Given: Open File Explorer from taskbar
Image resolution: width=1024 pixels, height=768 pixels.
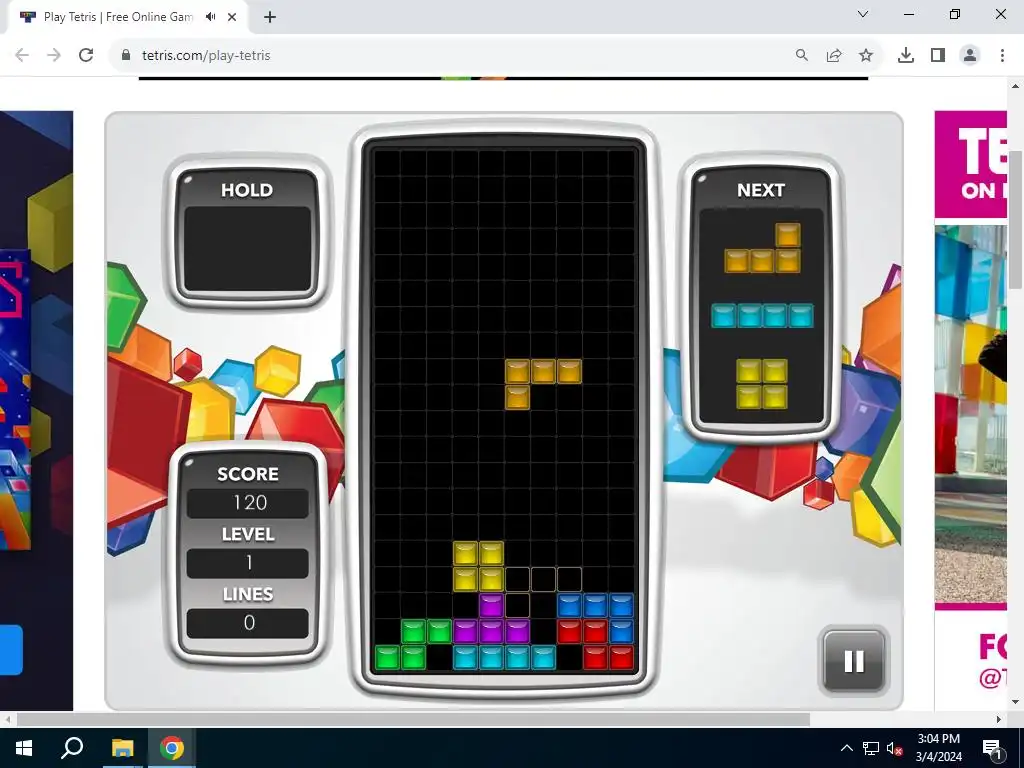Looking at the screenshot, I should pyautogui.click(x=122, y=748).
